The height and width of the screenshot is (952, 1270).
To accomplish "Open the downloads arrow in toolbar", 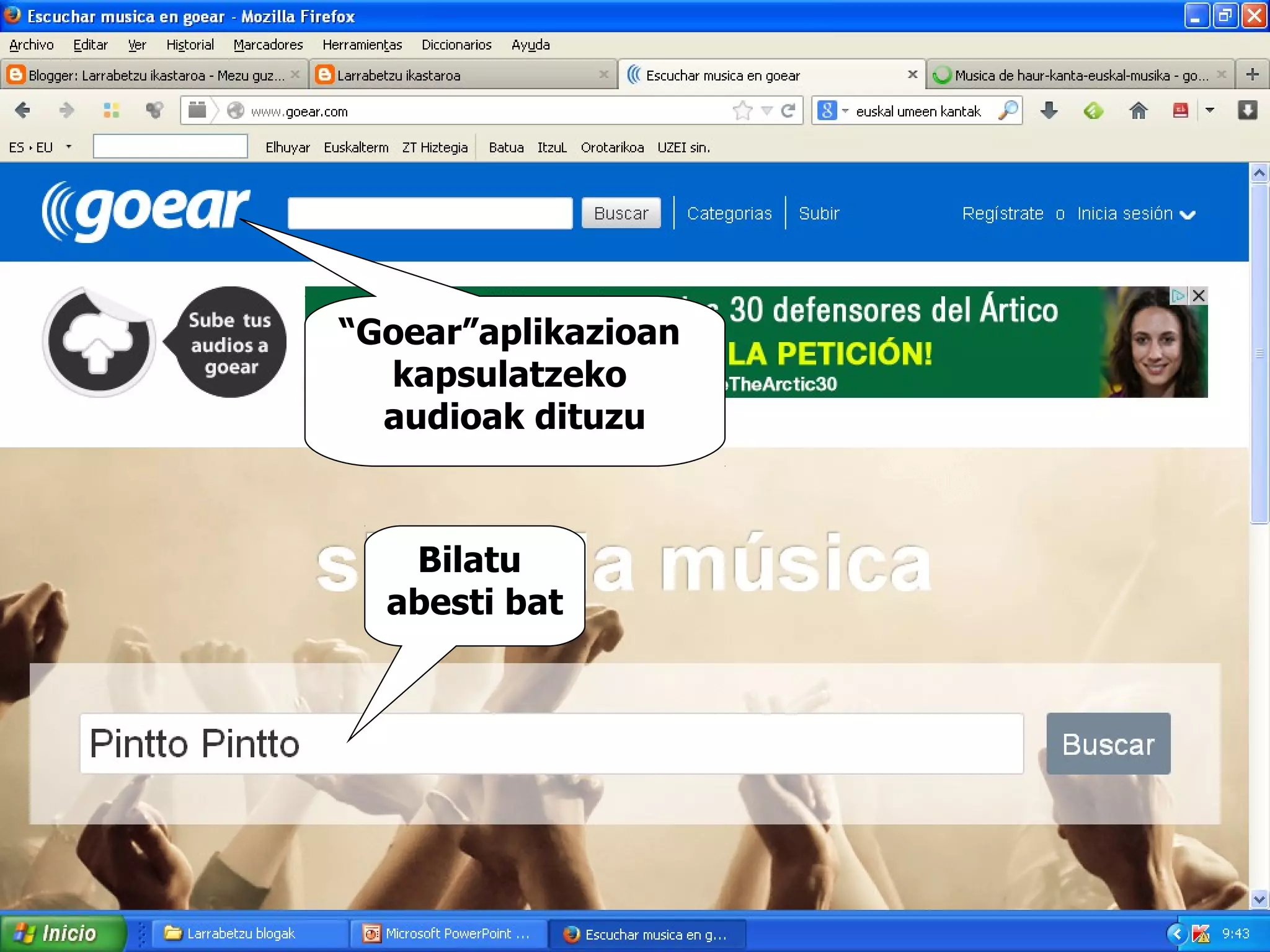I will pyautogui.click(x=1049, y=111).
